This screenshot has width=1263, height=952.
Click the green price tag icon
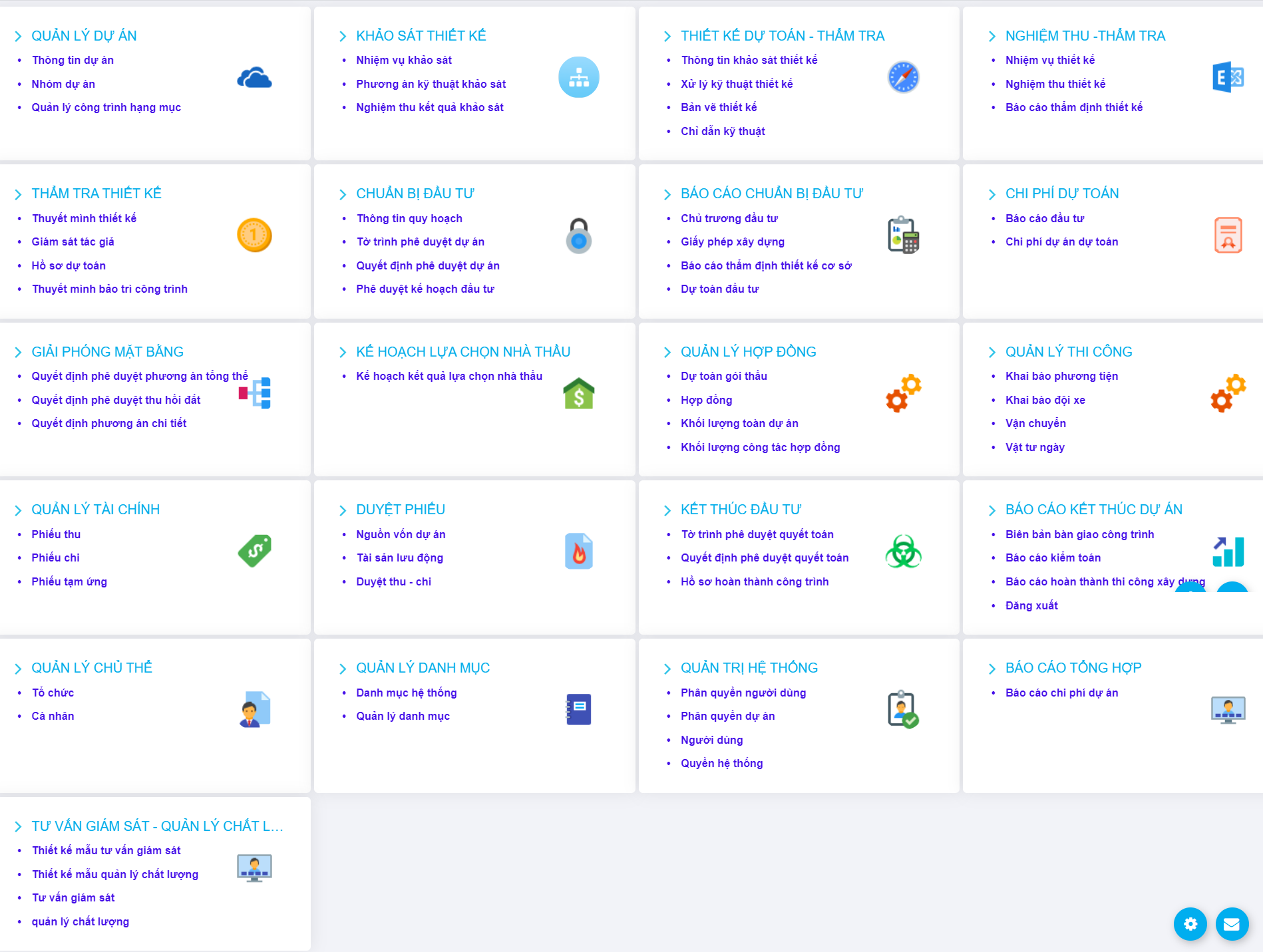pyautogui.click(x=254, y=551)
